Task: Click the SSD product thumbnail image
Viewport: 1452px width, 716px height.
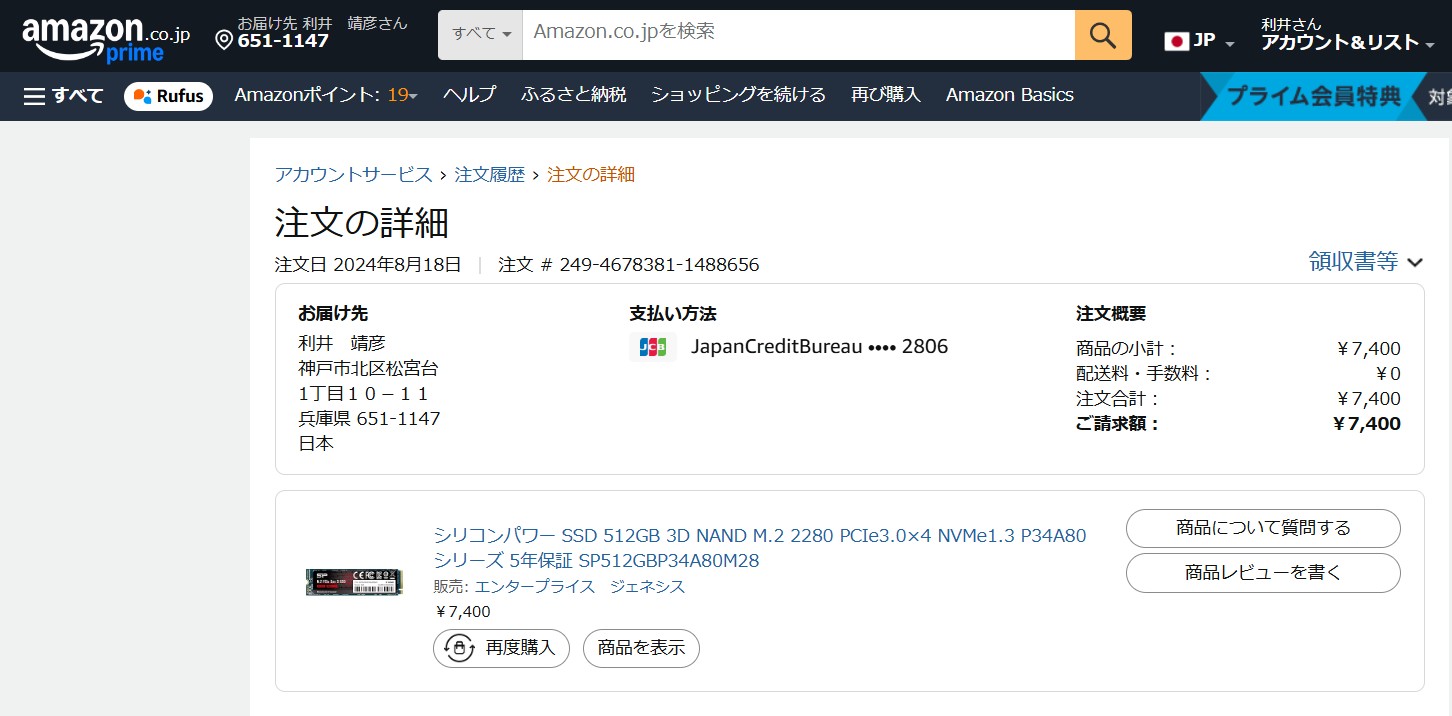Action: 354,581
